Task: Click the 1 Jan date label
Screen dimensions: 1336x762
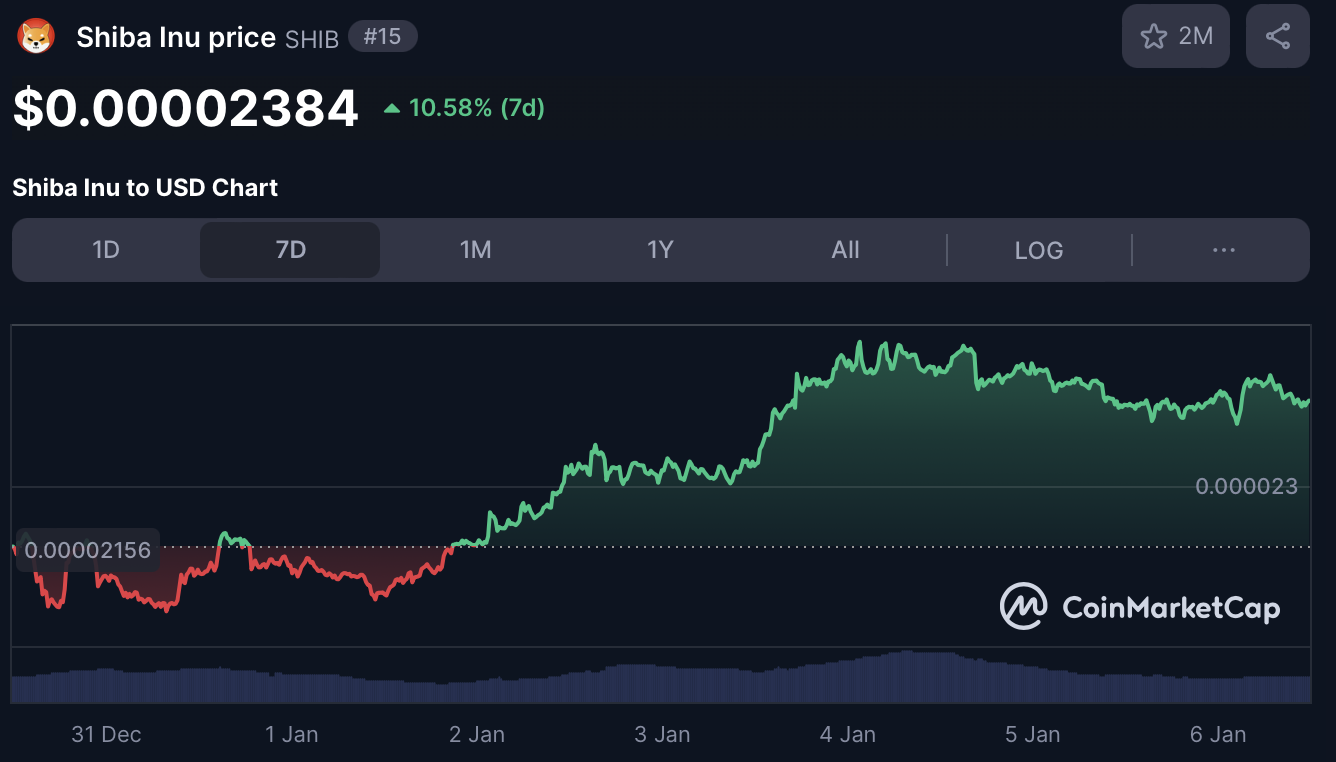Action: tap(292, 734)
